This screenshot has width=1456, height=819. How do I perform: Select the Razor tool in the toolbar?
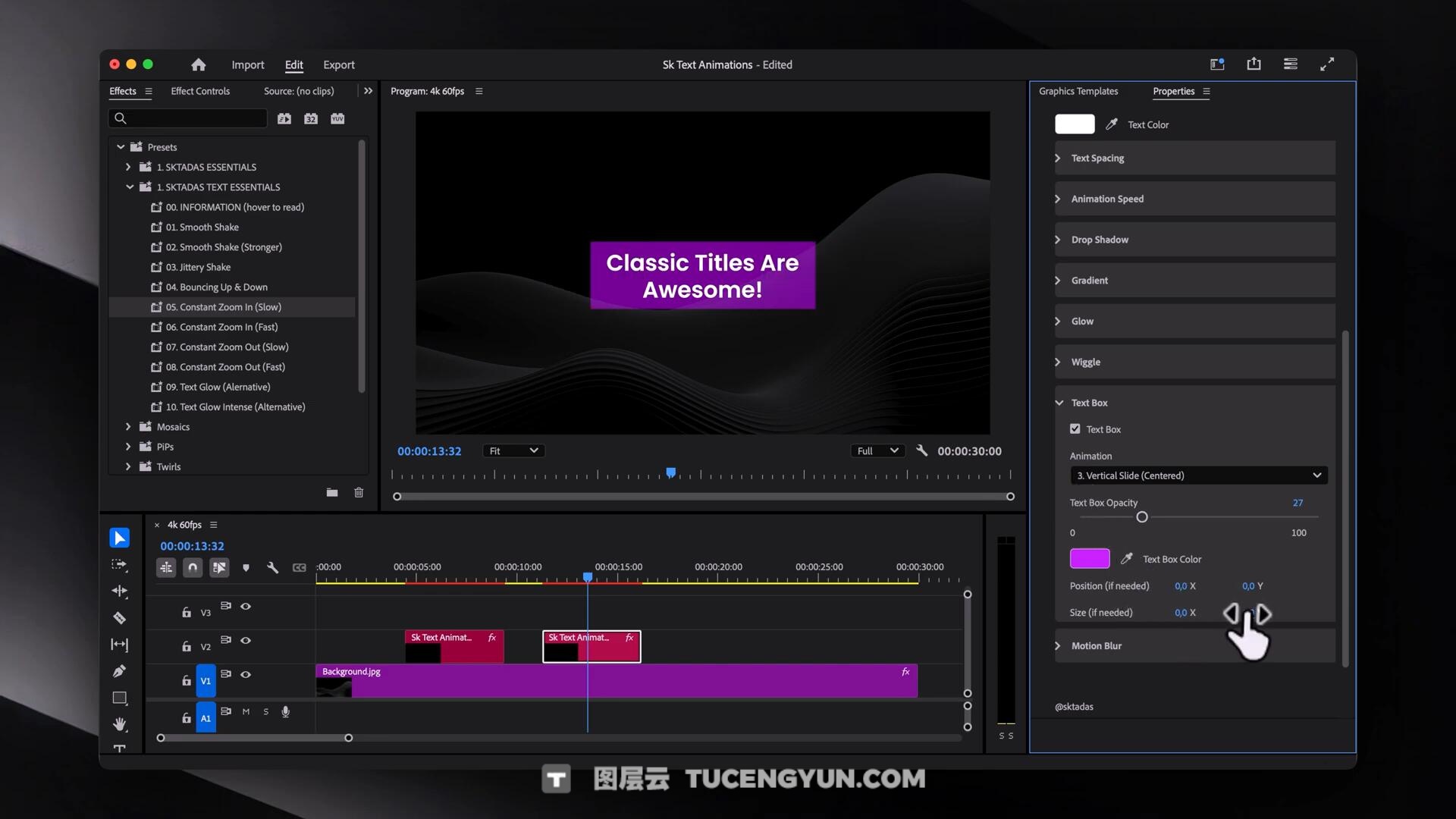119,618
